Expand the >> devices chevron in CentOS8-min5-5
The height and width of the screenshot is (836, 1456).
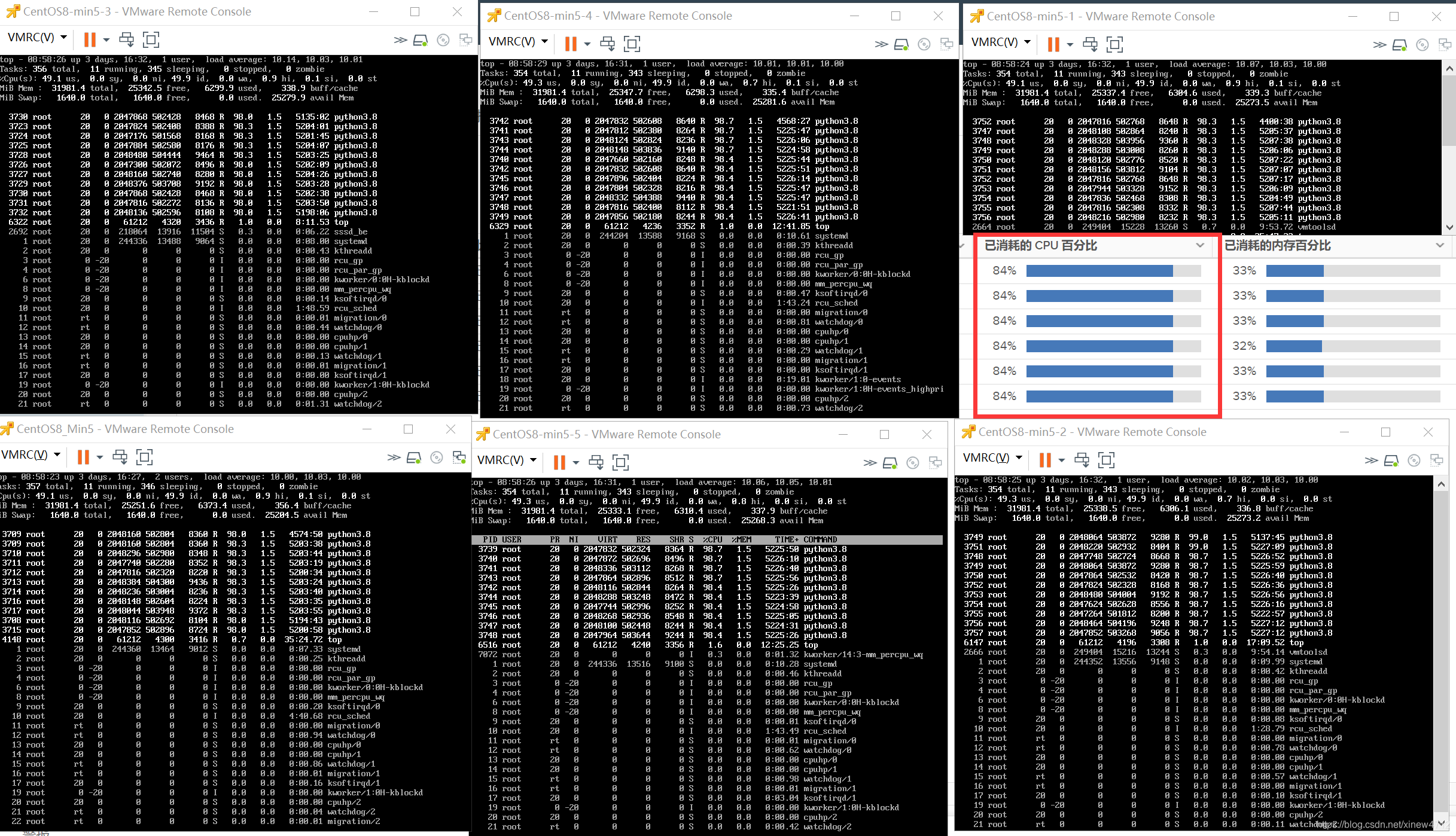click(870, 463)
